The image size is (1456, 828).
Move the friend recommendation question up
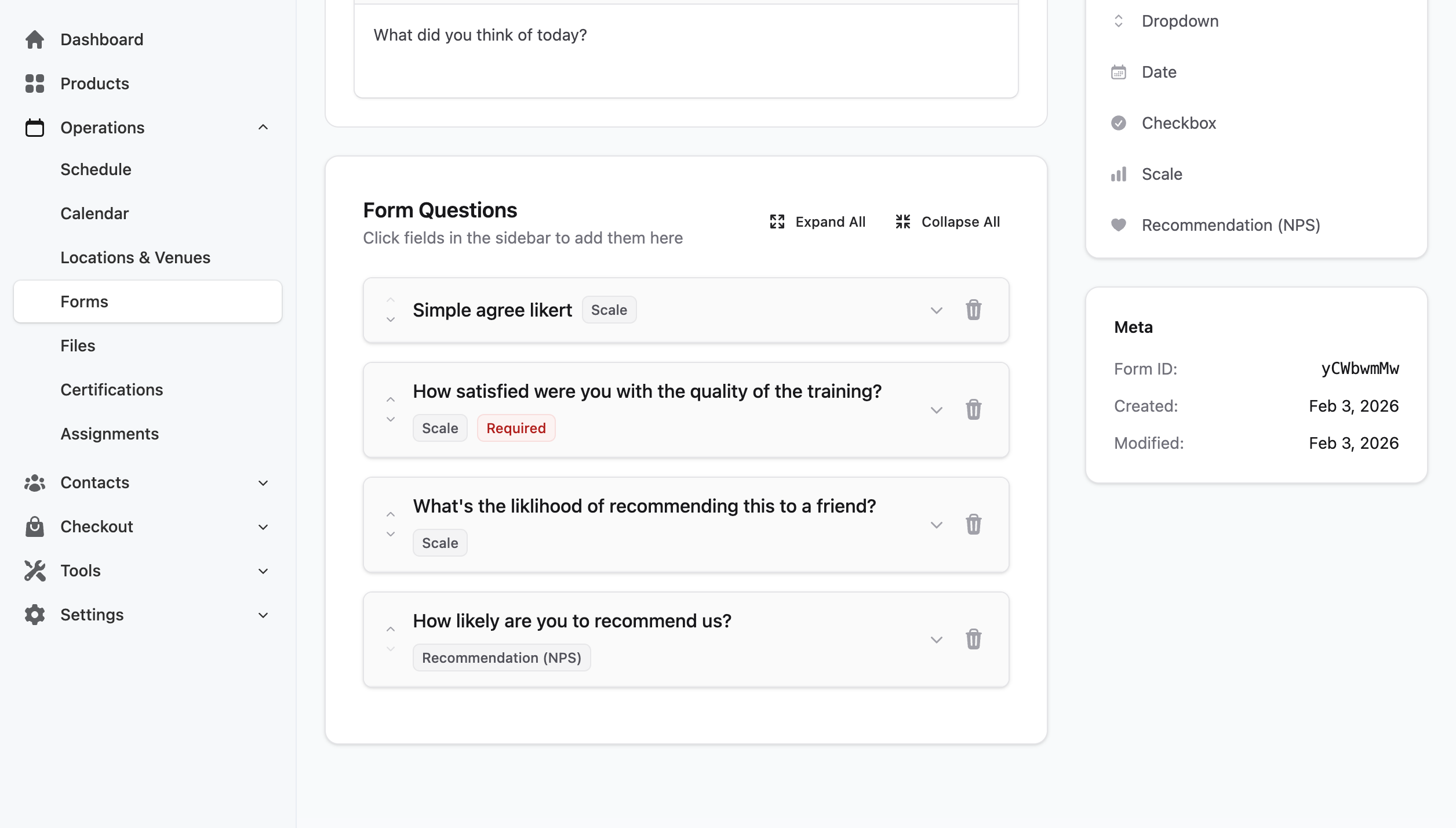click(x=390, y=514)
